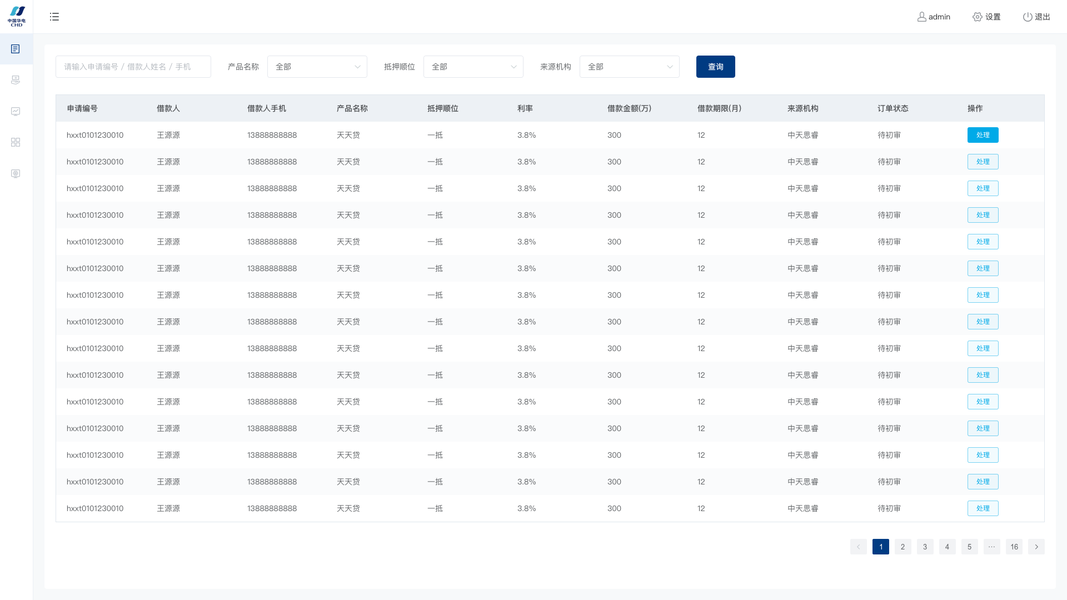The image size is (1067, 600).
Task: Jump to page 5
Action: click(x=970, y=546)
